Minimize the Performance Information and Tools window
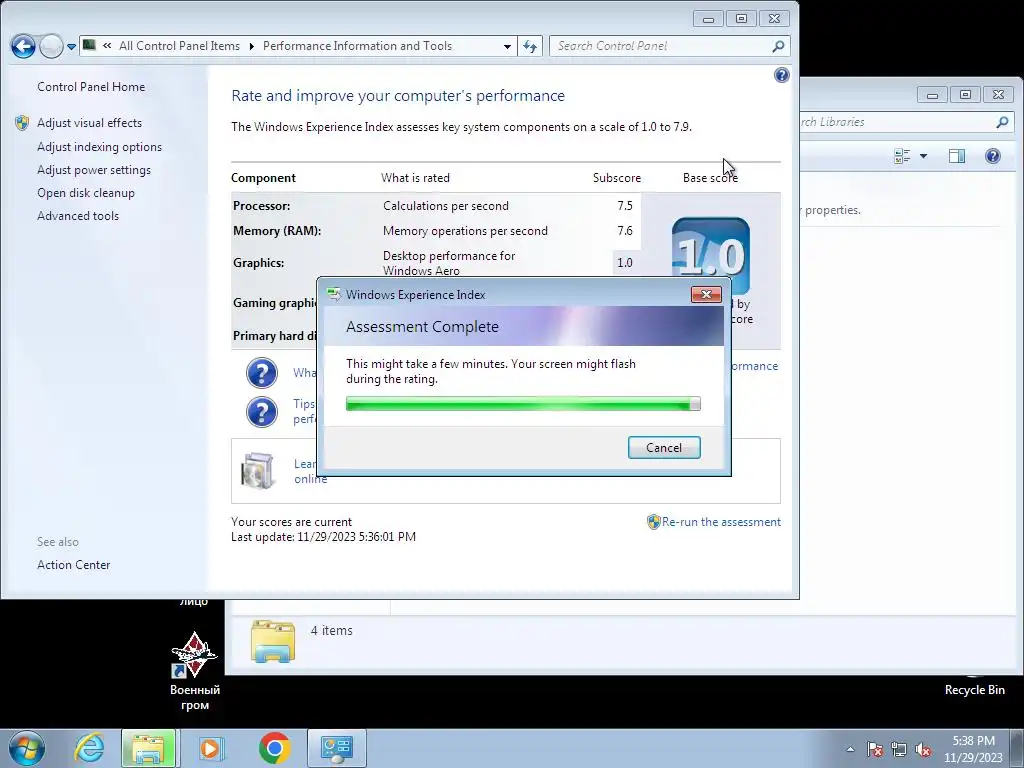 point(708,19)
